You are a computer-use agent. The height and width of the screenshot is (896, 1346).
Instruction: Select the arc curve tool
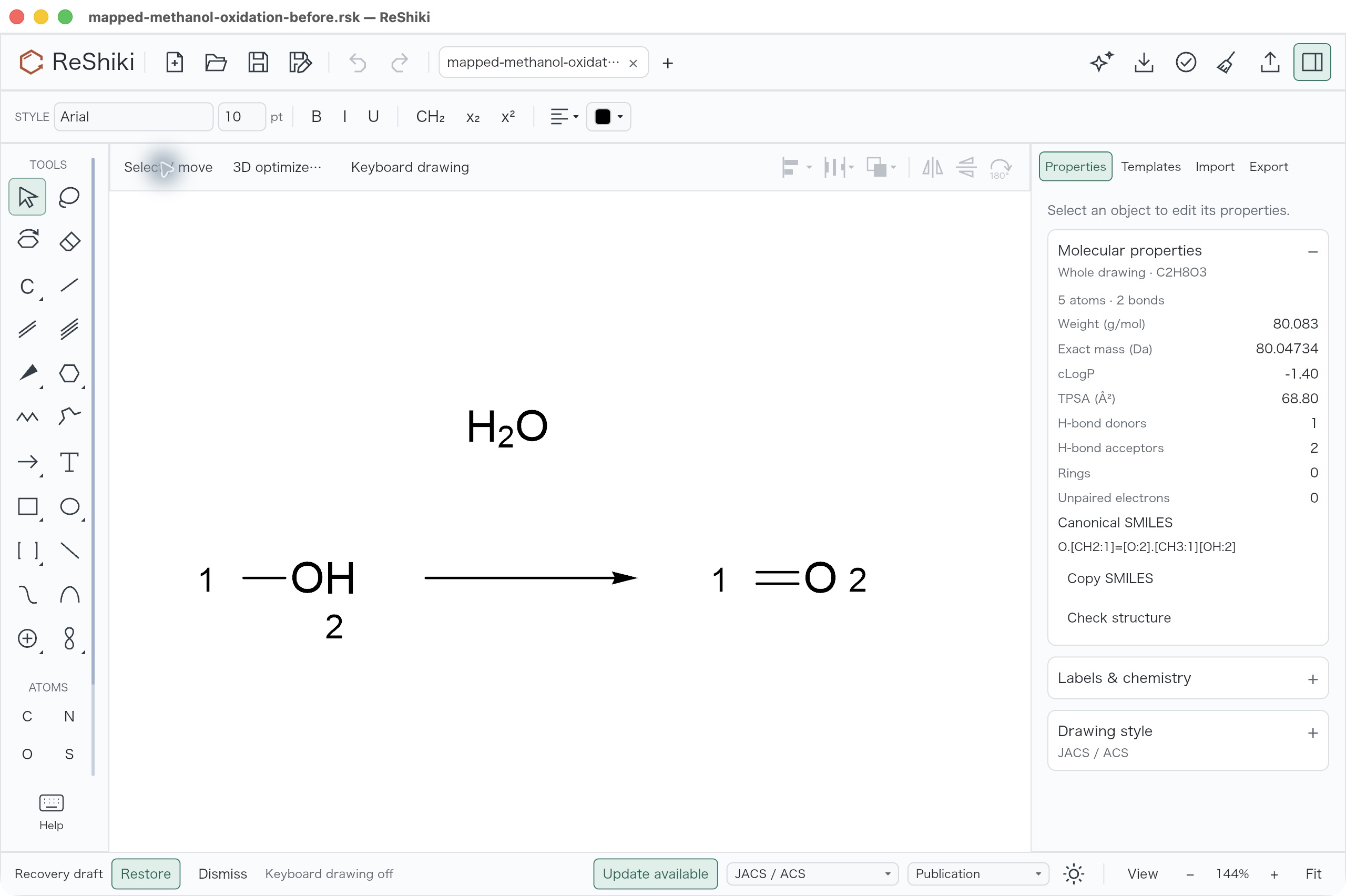(69, 594)
